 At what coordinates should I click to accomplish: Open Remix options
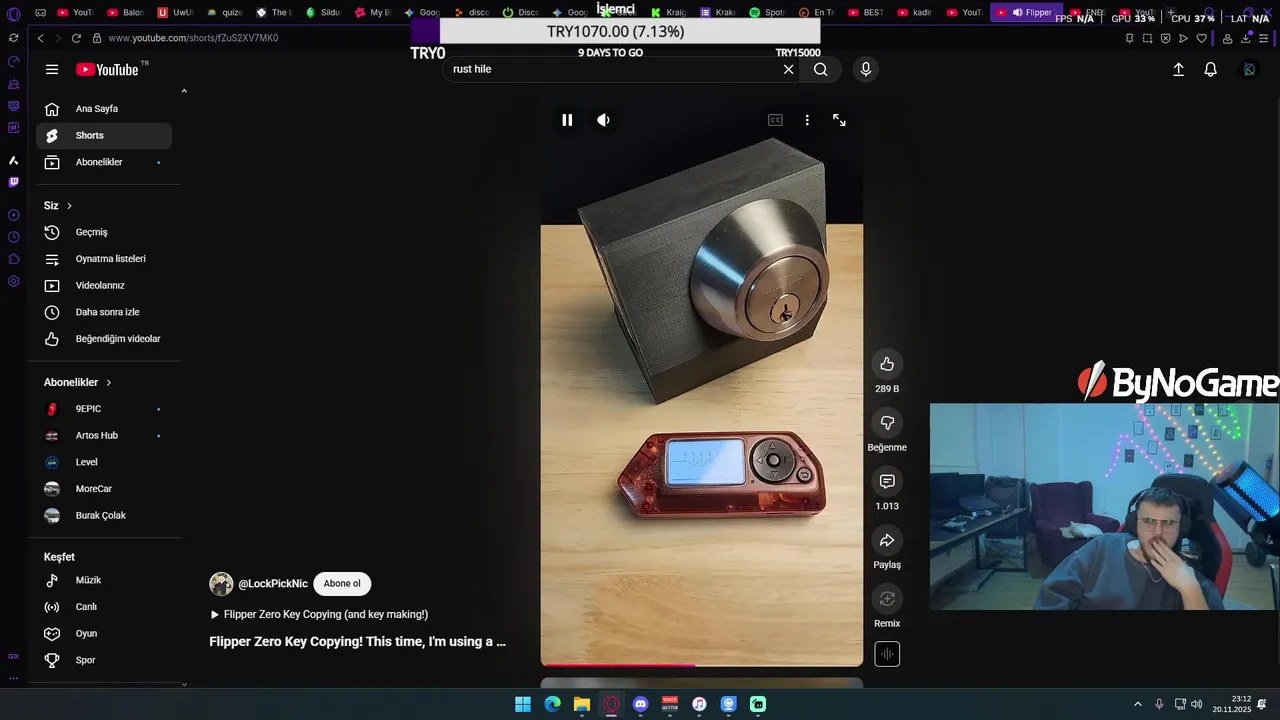(x=887, y=599)
